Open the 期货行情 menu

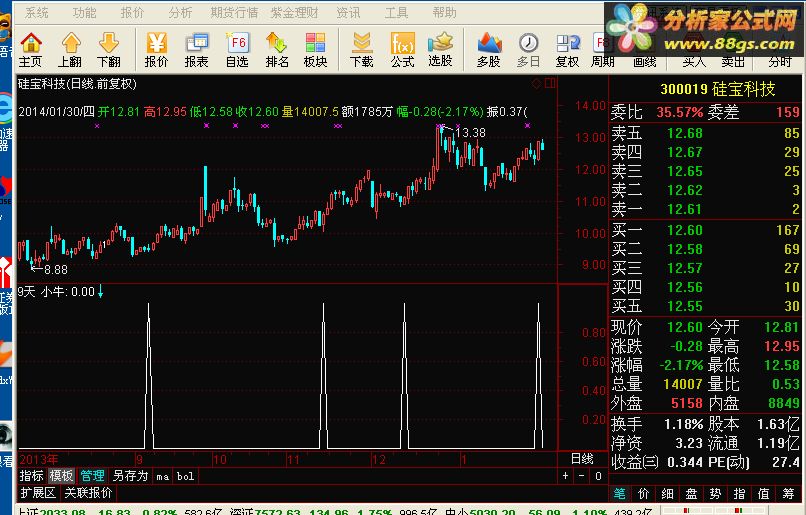pyautogui.click(x=234, y=12)
